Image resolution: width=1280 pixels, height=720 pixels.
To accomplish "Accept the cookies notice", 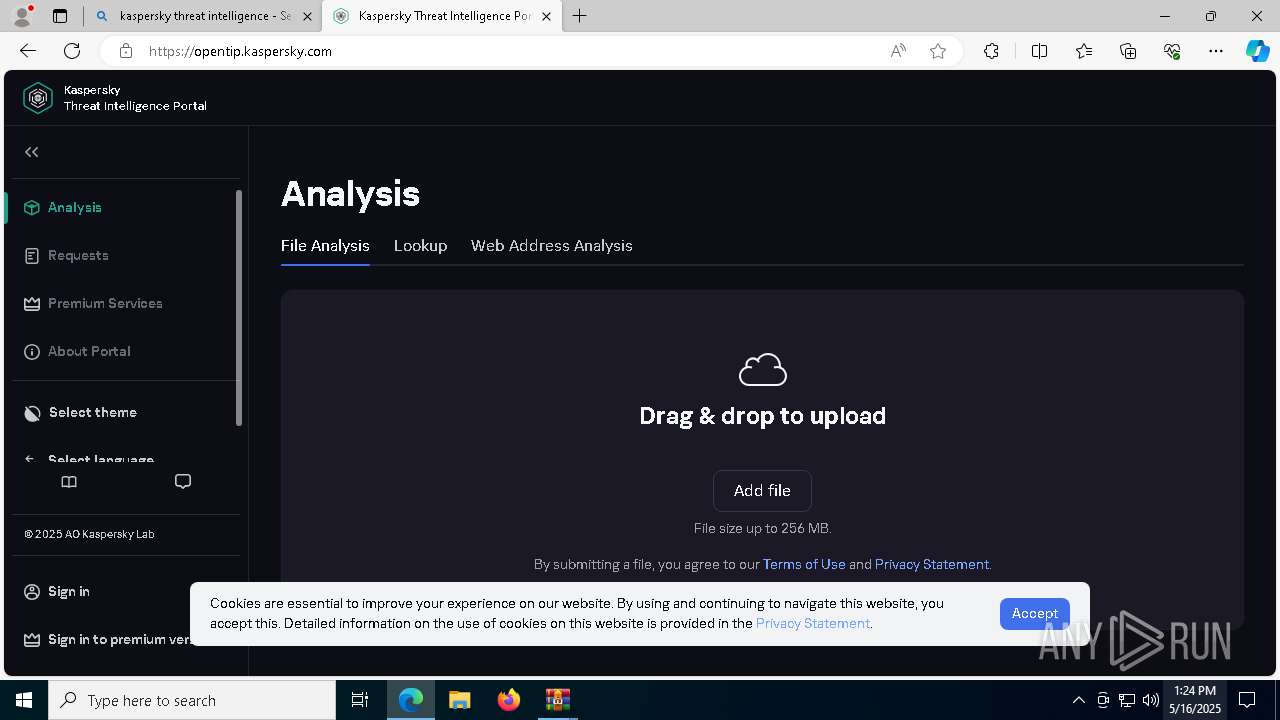I will pyautogui.click(x=1035, y=613).
